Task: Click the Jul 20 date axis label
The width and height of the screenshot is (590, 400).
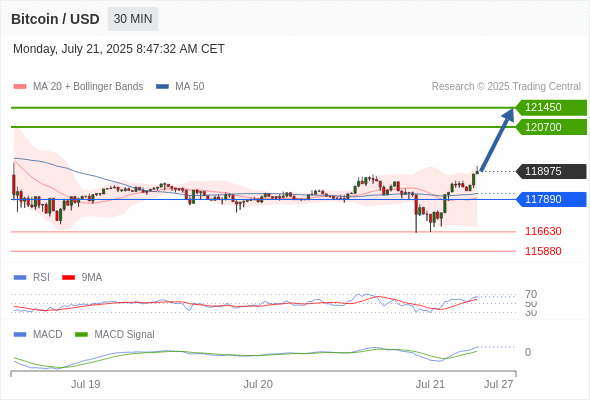Action: [258, 384]
